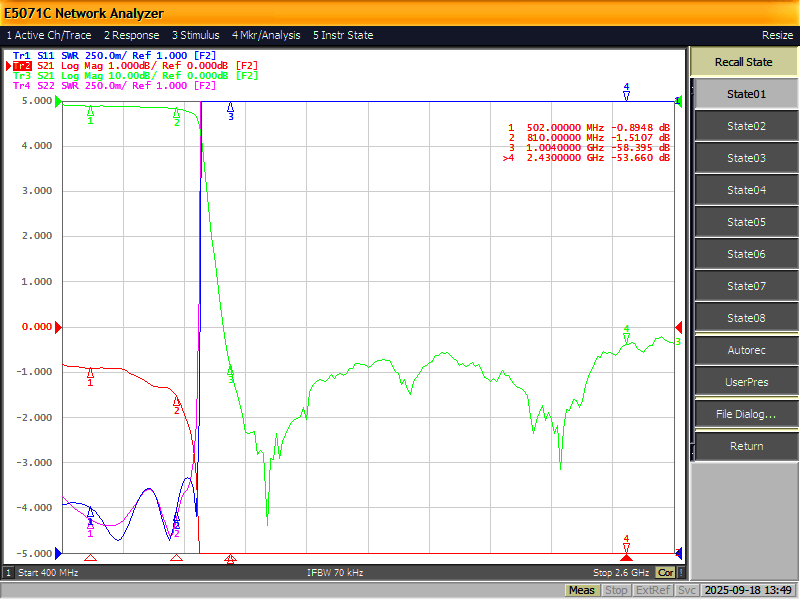
Task: Recall State06
Action: point(746,254)
